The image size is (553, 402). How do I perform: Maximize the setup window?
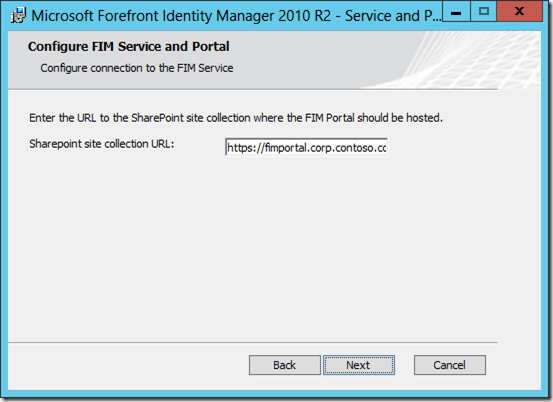[x=484, y=12]
